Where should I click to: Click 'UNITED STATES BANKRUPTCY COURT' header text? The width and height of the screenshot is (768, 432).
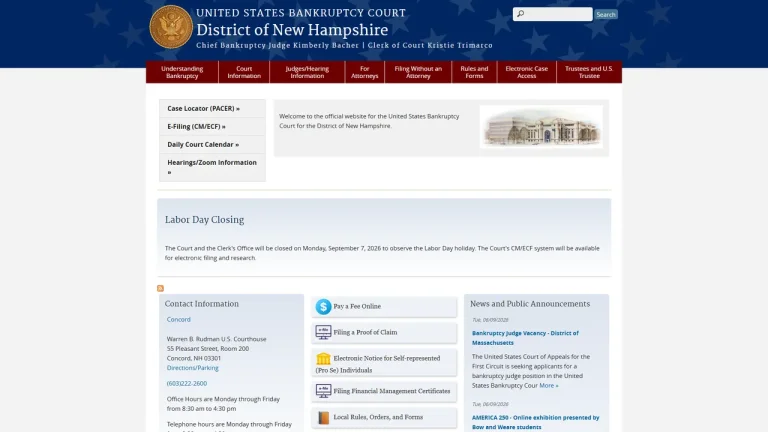[x=301, y=13]
